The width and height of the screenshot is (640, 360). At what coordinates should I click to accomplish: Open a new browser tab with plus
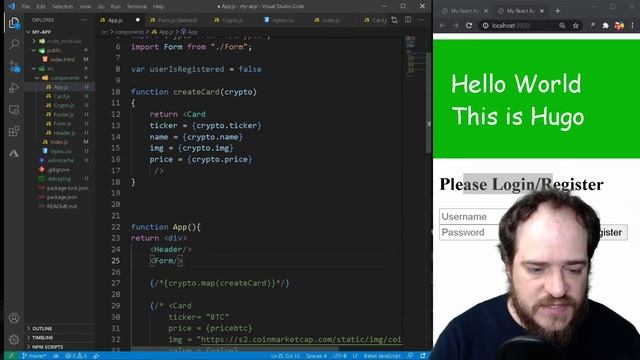558,11
